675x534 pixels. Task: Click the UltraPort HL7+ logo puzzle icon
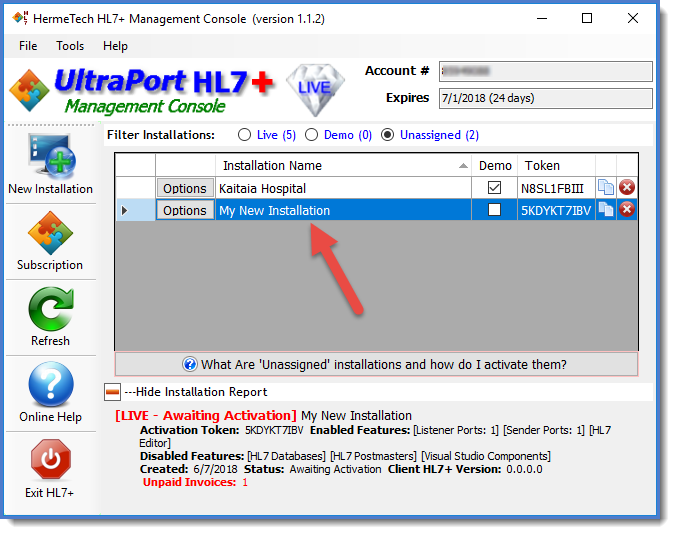(x=29, y=90)
